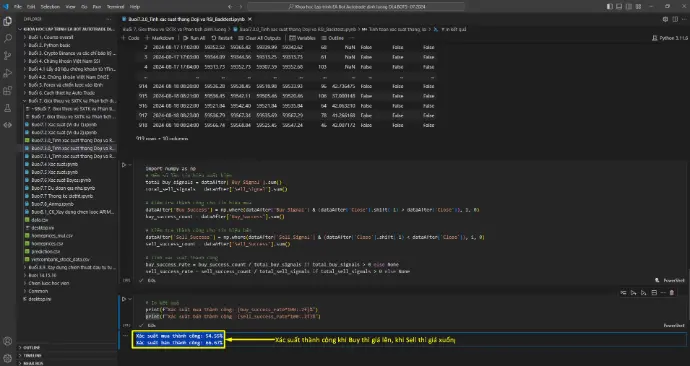Collapse the Buổi 7 folder in Explorer
The image size is (690, 366).
tap(67, 101)
